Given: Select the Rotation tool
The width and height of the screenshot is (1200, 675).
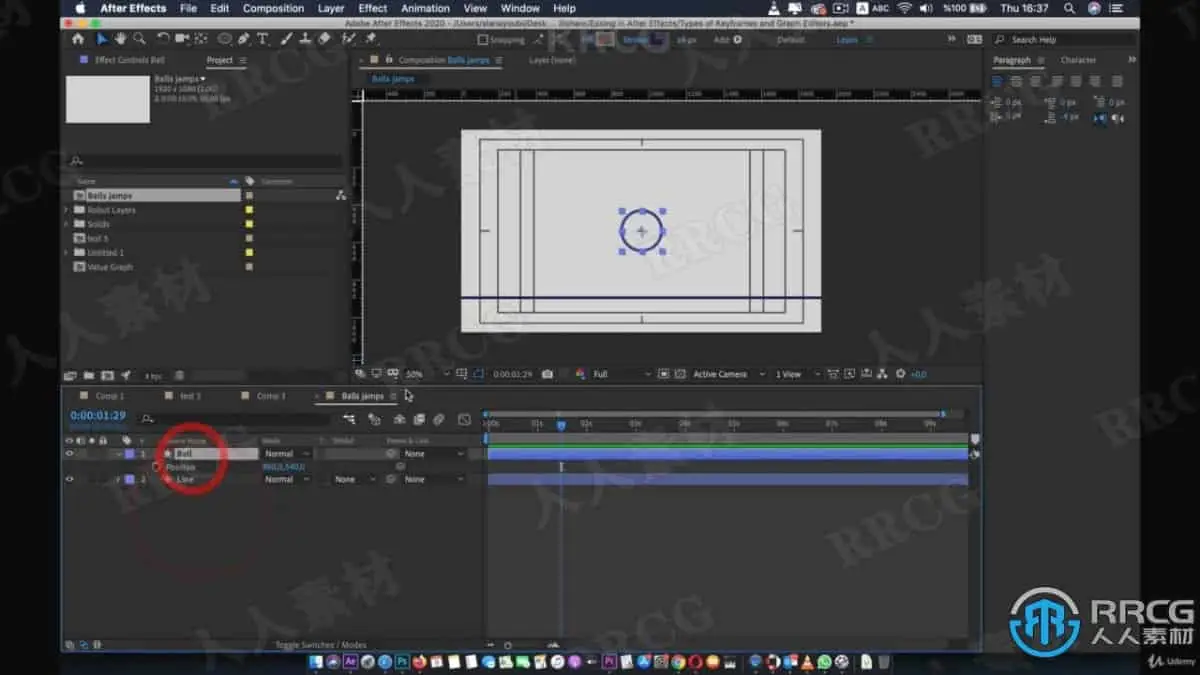Looking at the screenshot, I should pos(163,39).
